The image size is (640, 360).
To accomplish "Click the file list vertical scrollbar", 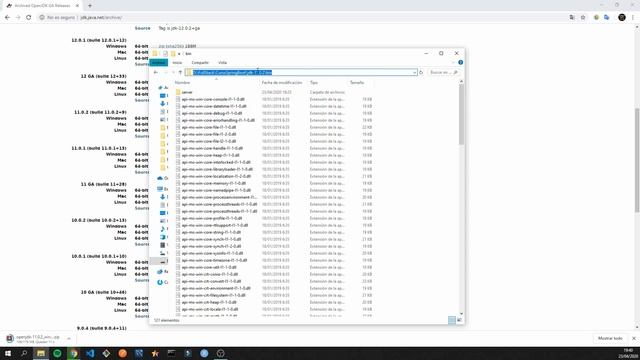I will pos(461,114).
